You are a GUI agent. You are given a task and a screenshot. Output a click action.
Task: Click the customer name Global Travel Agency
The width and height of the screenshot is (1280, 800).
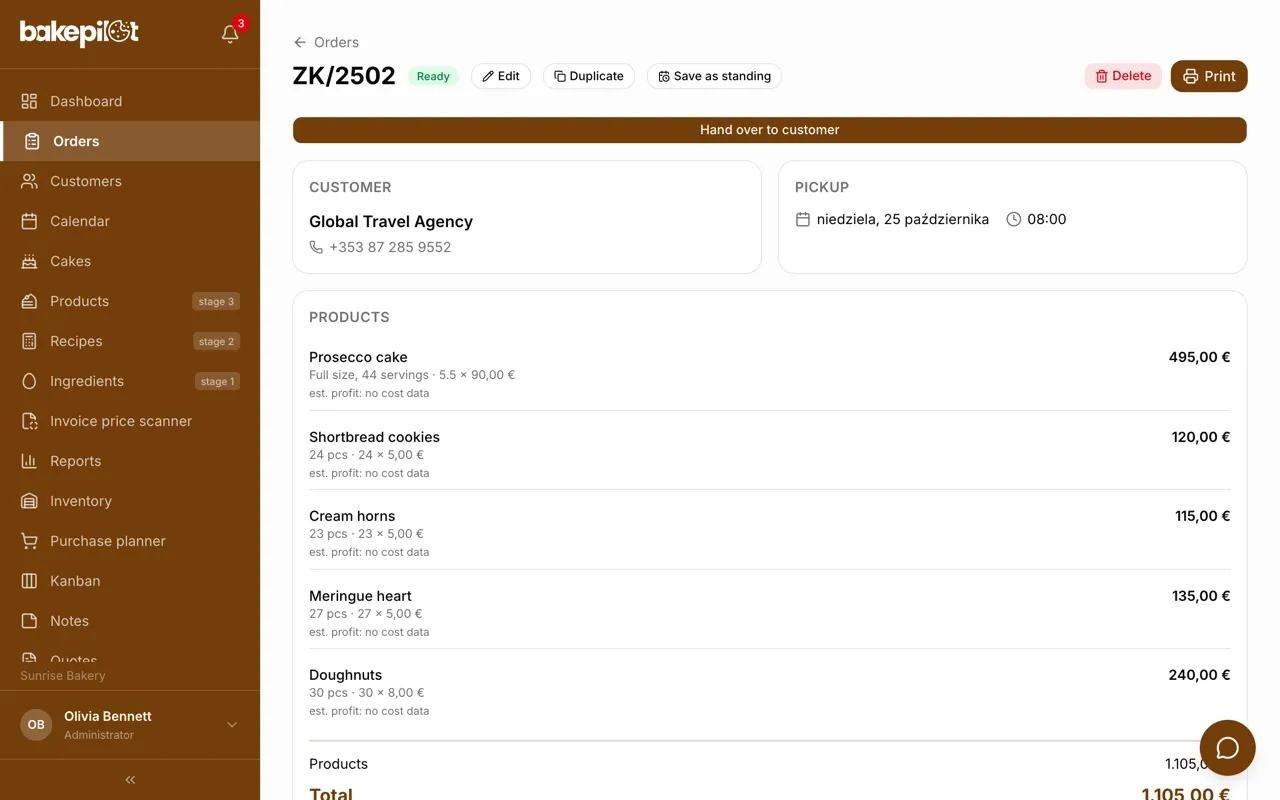tap(391, 222)
